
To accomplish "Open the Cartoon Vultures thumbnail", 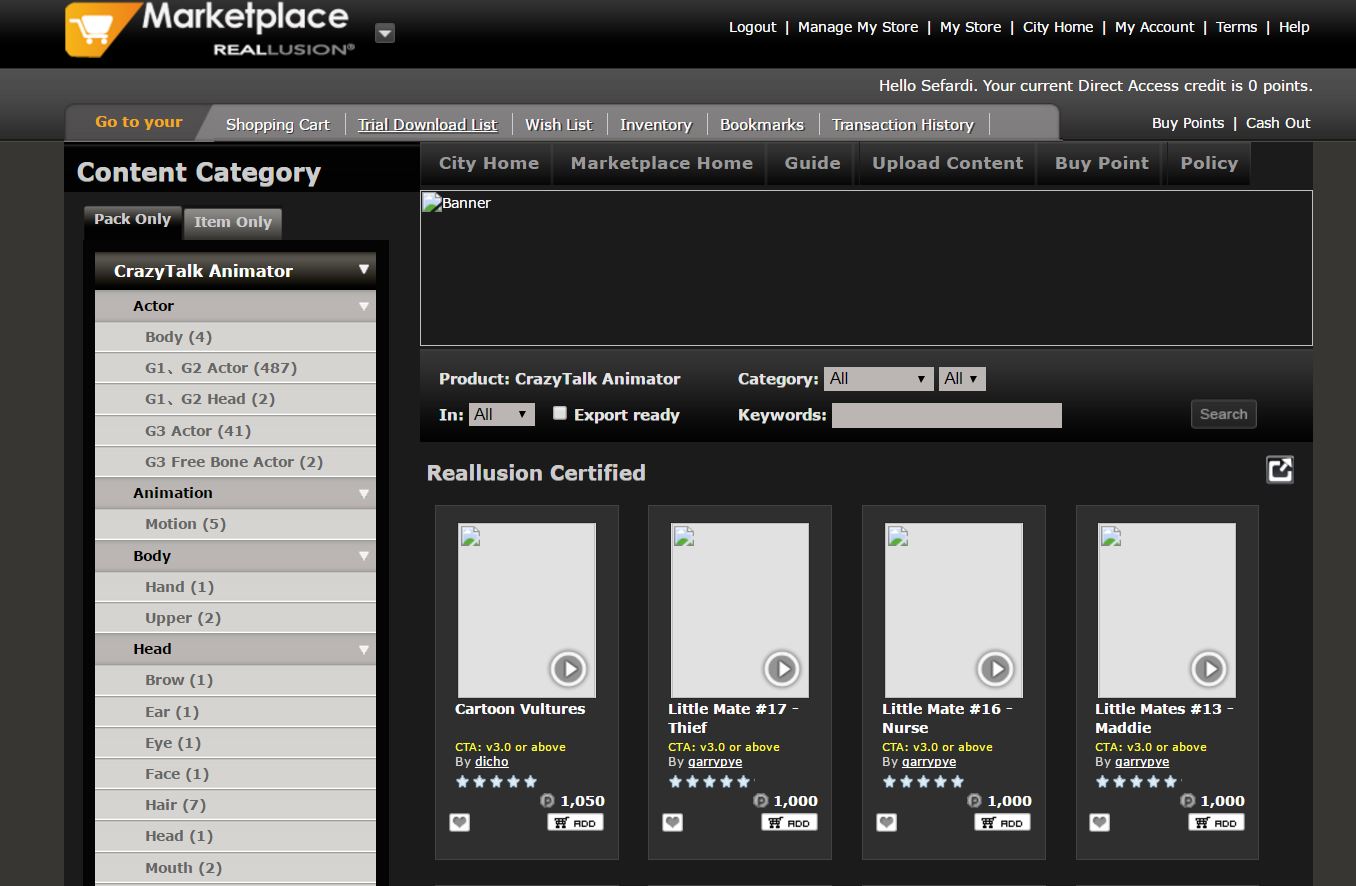I will tap(527, 610).
